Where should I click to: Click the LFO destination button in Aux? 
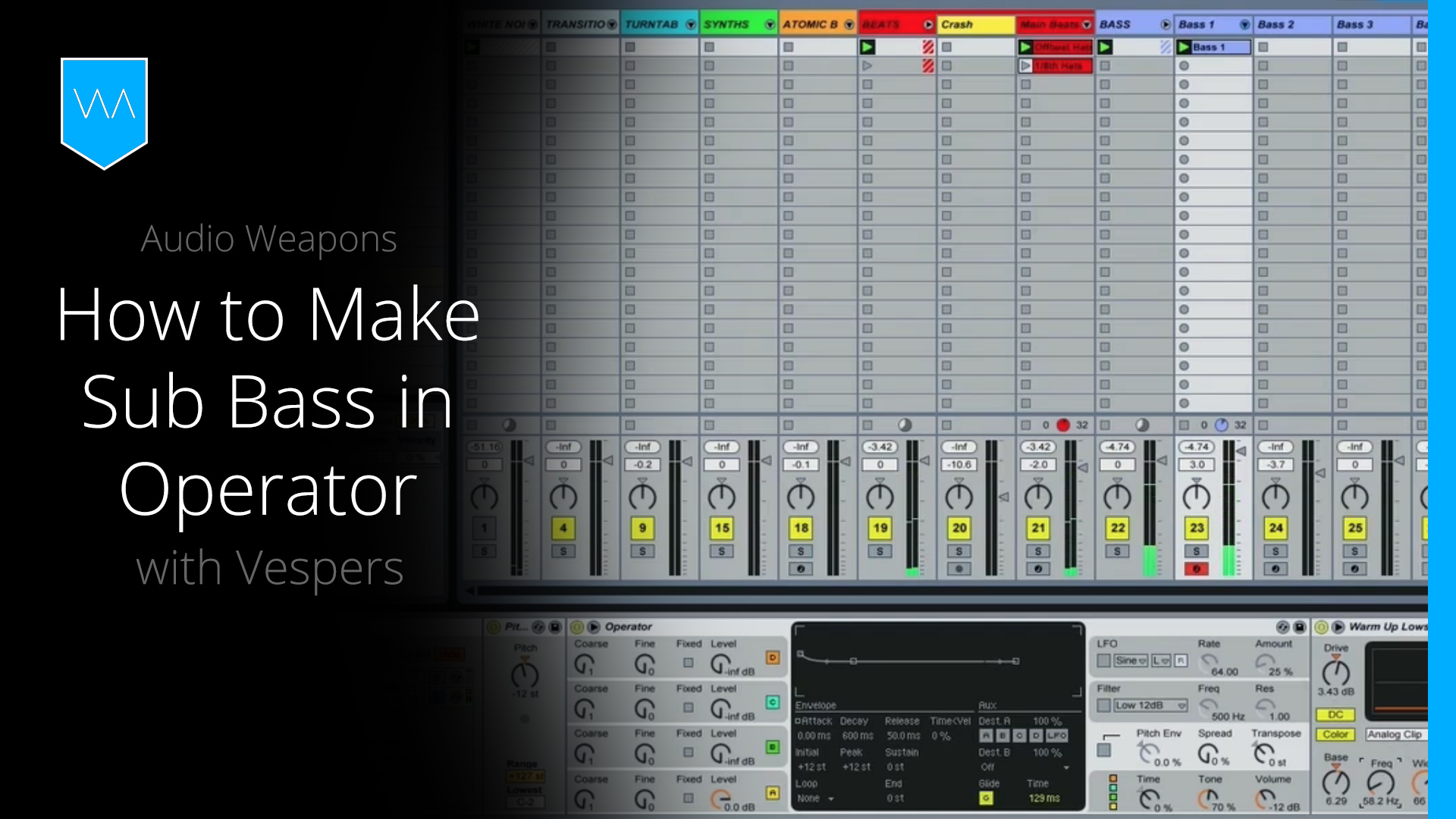1057,736
